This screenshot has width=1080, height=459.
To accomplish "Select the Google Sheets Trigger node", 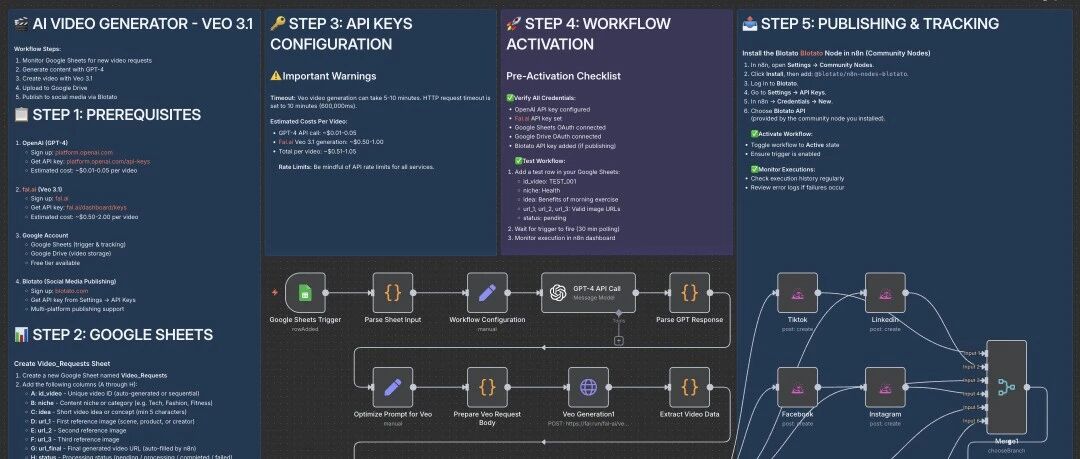I will (305, 293).
